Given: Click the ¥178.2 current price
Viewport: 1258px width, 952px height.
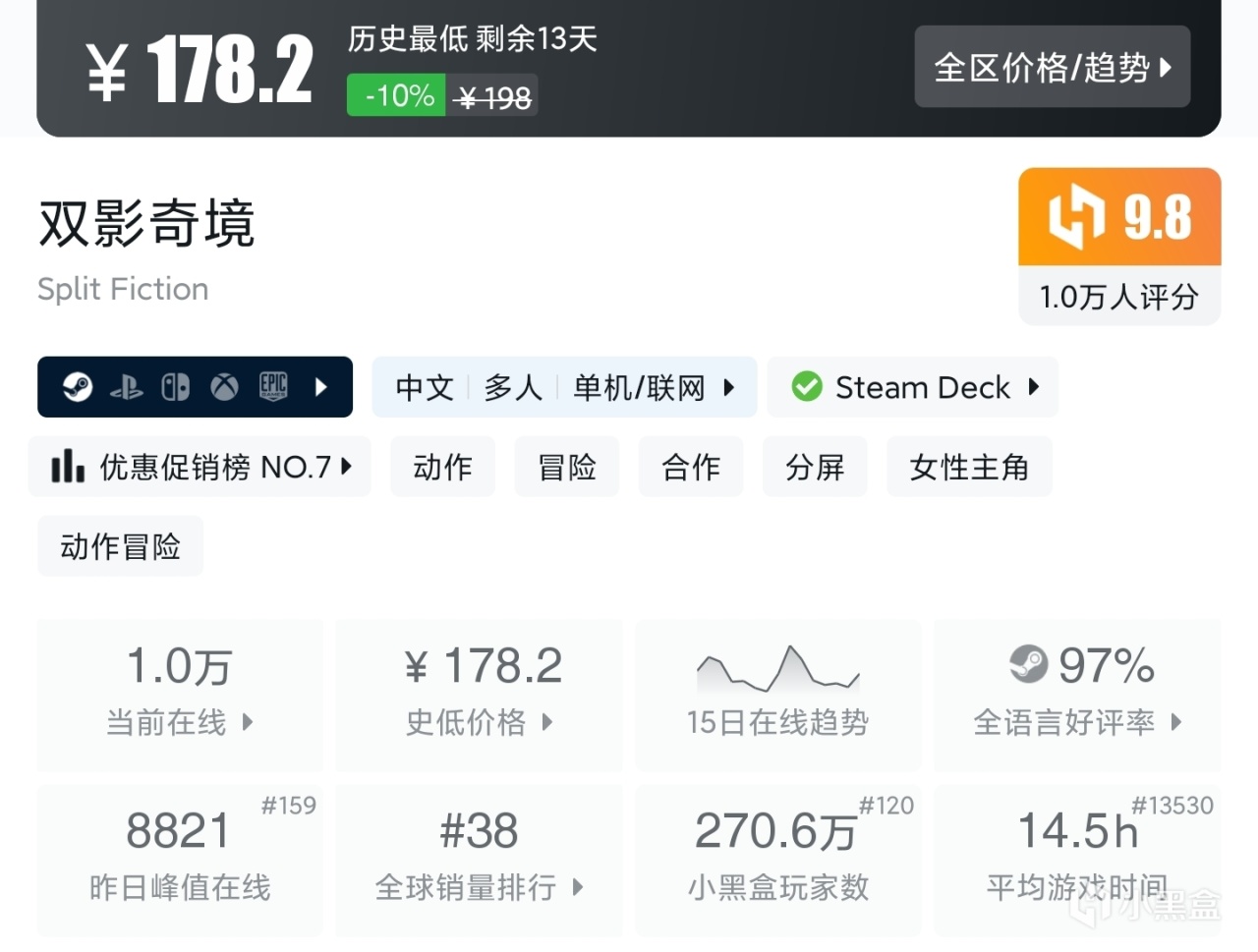Looking at the screenshot, I should (200, 69).
